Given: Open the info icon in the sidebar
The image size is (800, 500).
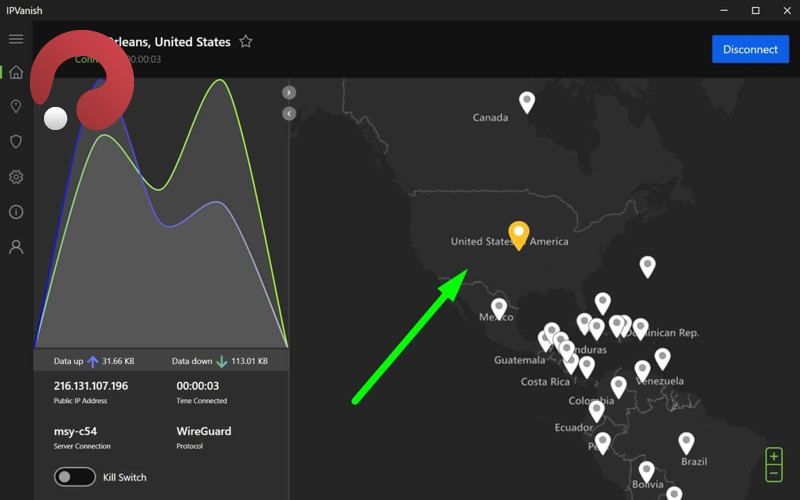Looking at the screenshot, I should click(x=16, y=212).
